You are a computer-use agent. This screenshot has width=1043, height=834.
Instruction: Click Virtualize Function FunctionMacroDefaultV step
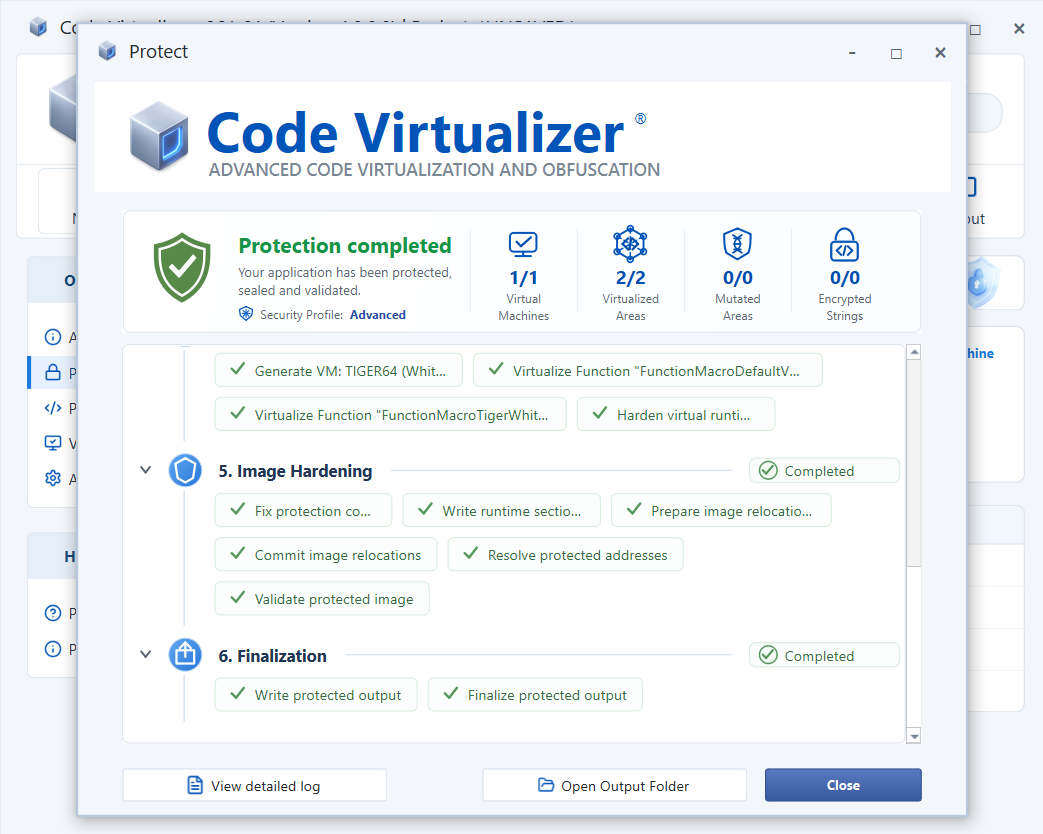coord(648,370)
